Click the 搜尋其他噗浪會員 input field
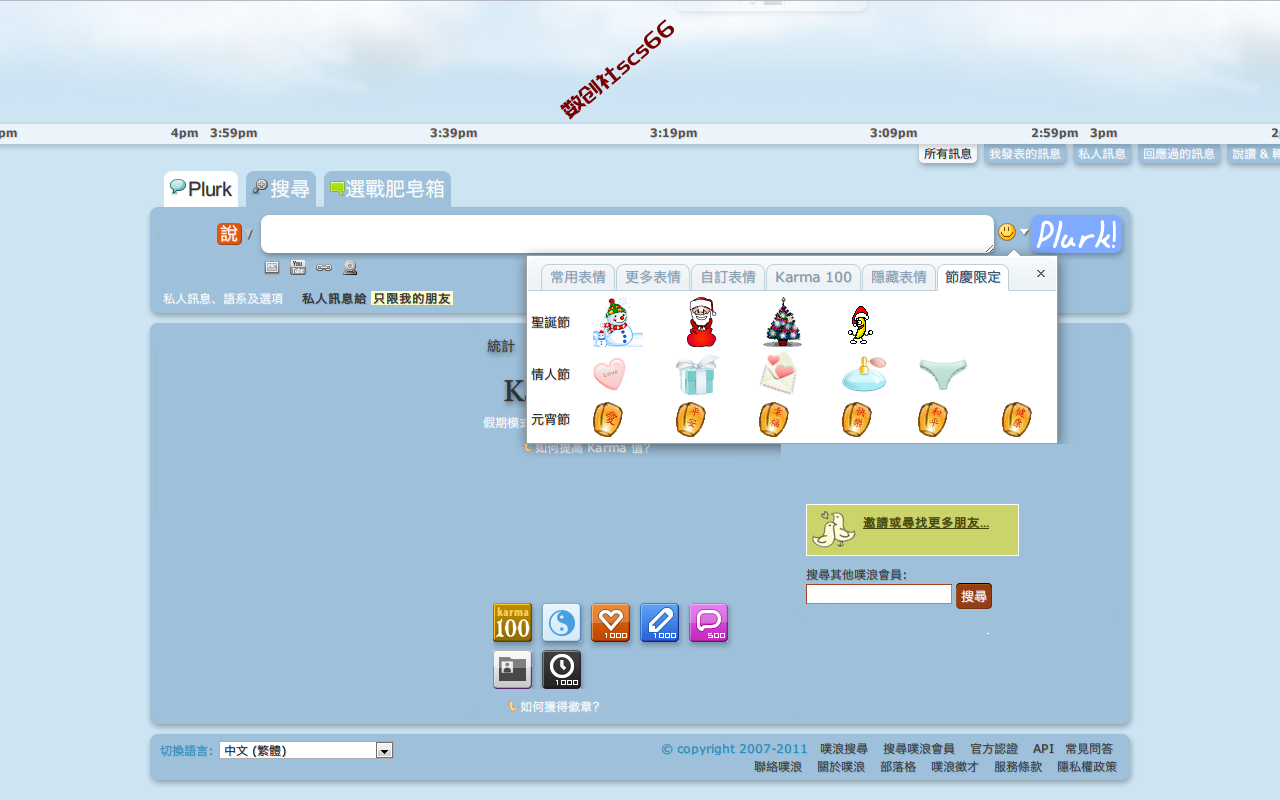1280x800 pixels. (x=879, y=594)
